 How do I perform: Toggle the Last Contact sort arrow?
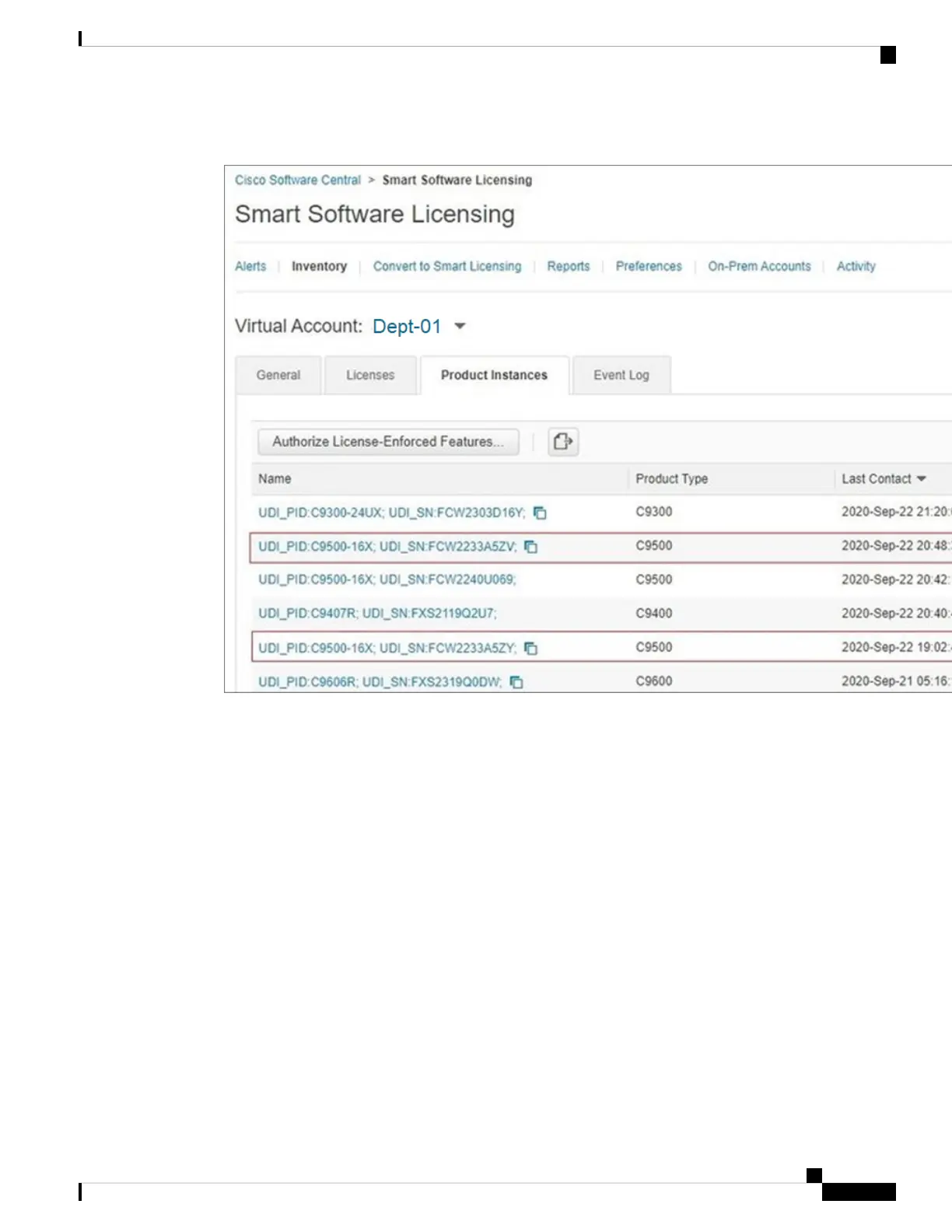coord(922,479)
